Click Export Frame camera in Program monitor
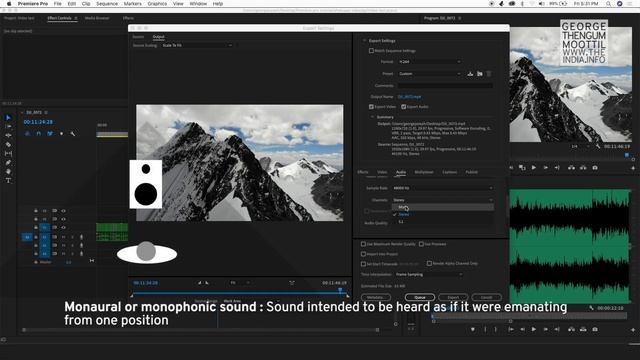The width and height of the screenshot is (640, 360). pyautogui.click(x=595, y=168)
